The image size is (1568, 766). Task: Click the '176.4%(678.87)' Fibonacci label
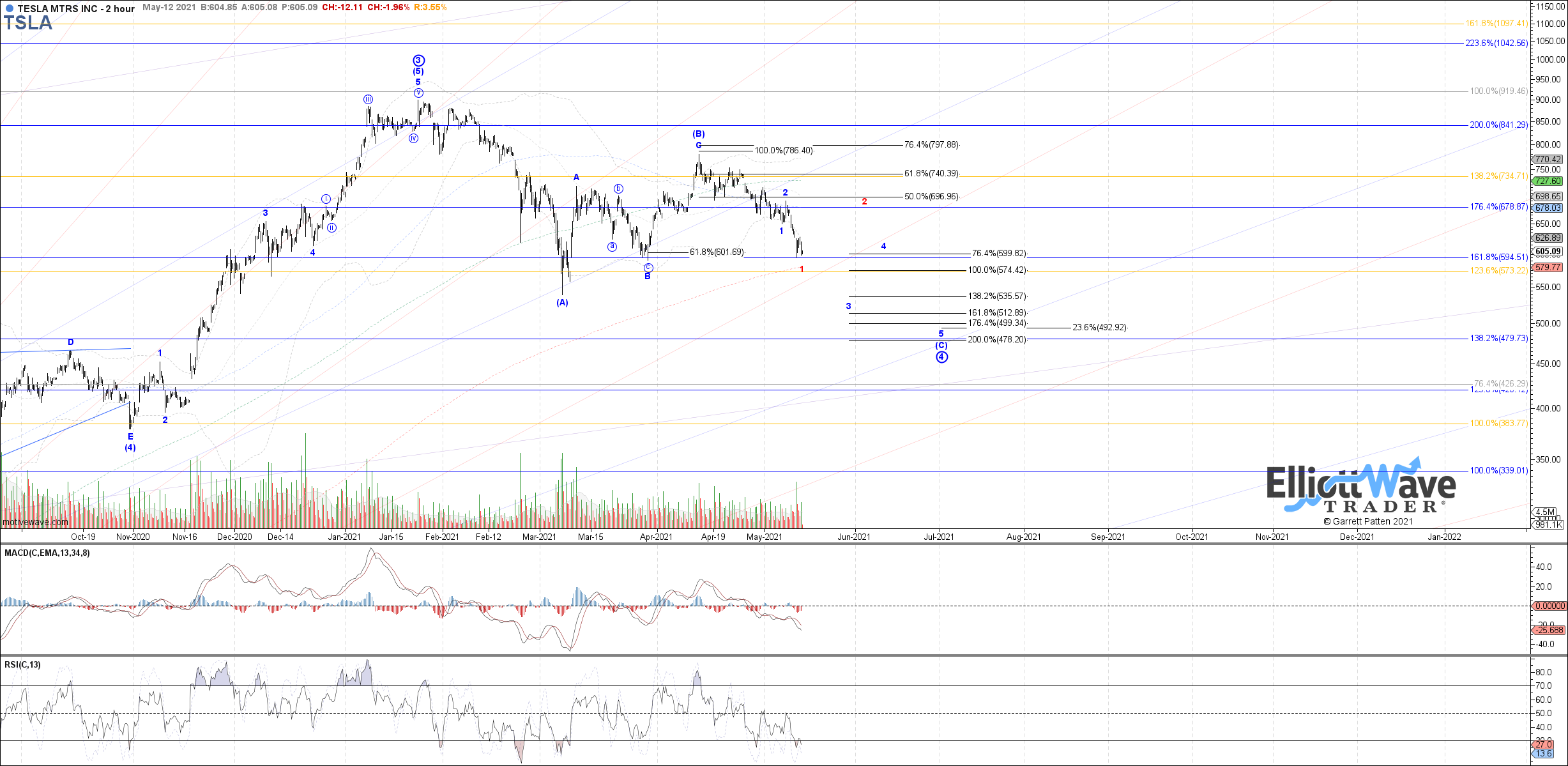(x=1499, y=207)
